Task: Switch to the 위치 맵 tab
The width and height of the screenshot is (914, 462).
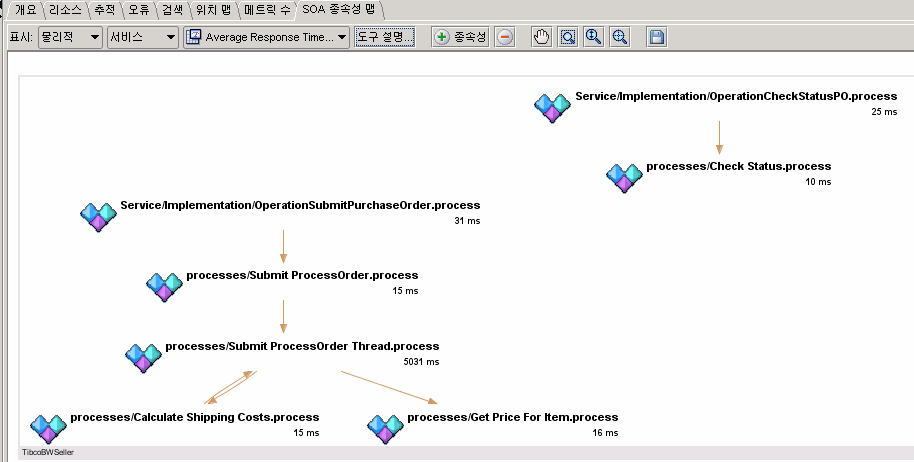Action: click(x=213, y=10)
